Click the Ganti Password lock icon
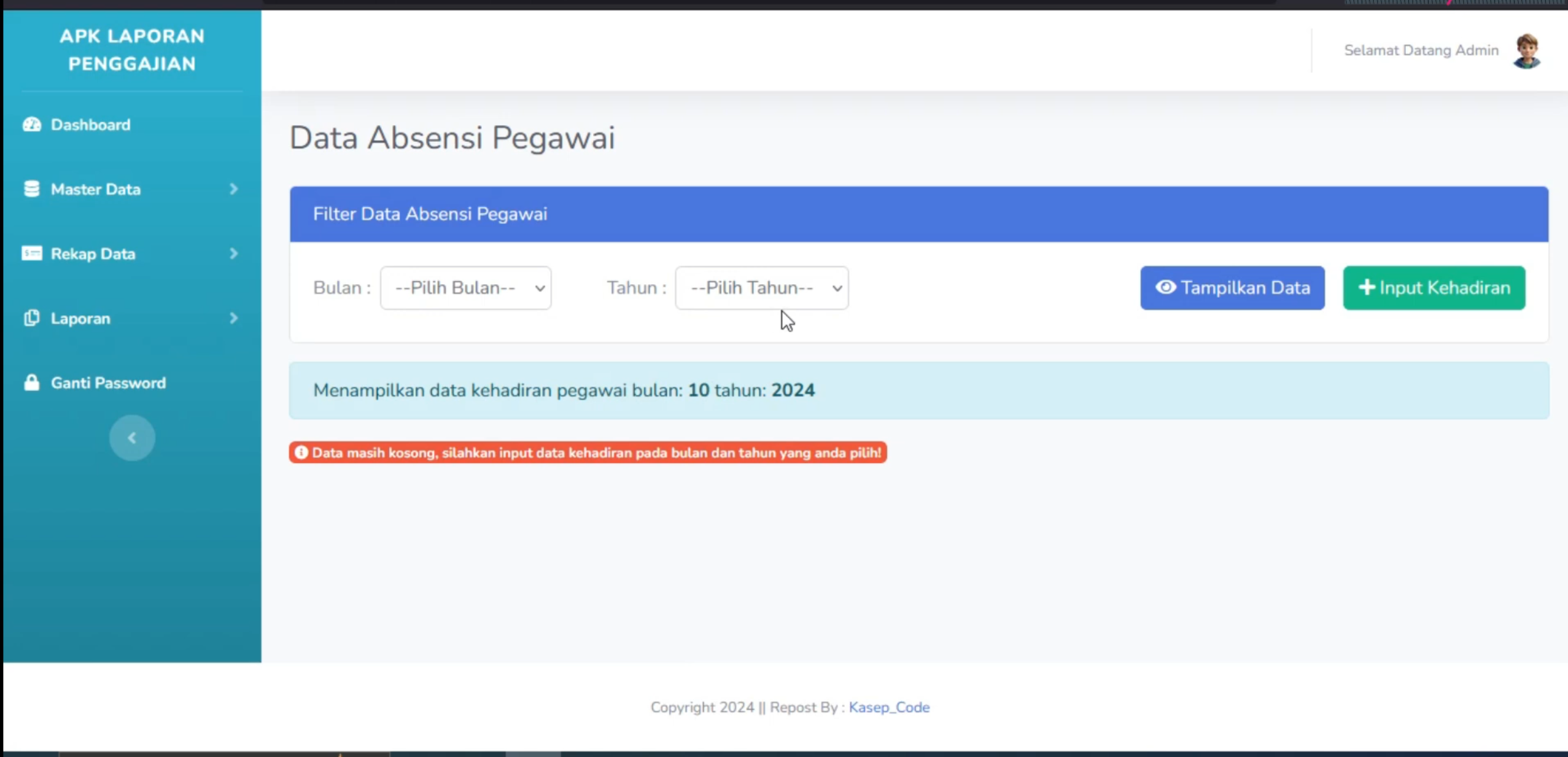The image size is (1568, 757). tap(32, 382)
